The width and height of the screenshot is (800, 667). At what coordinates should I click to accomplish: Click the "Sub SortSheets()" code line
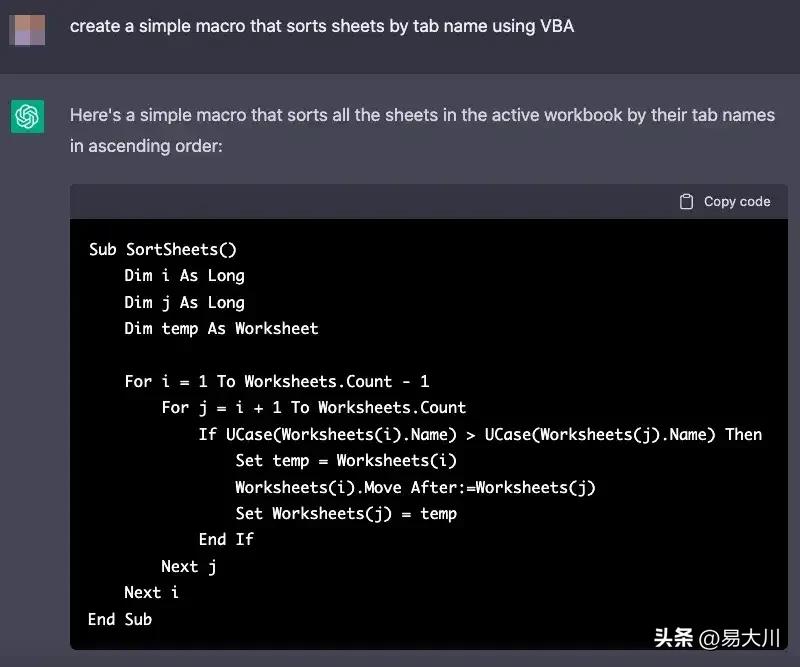(163, 249)
